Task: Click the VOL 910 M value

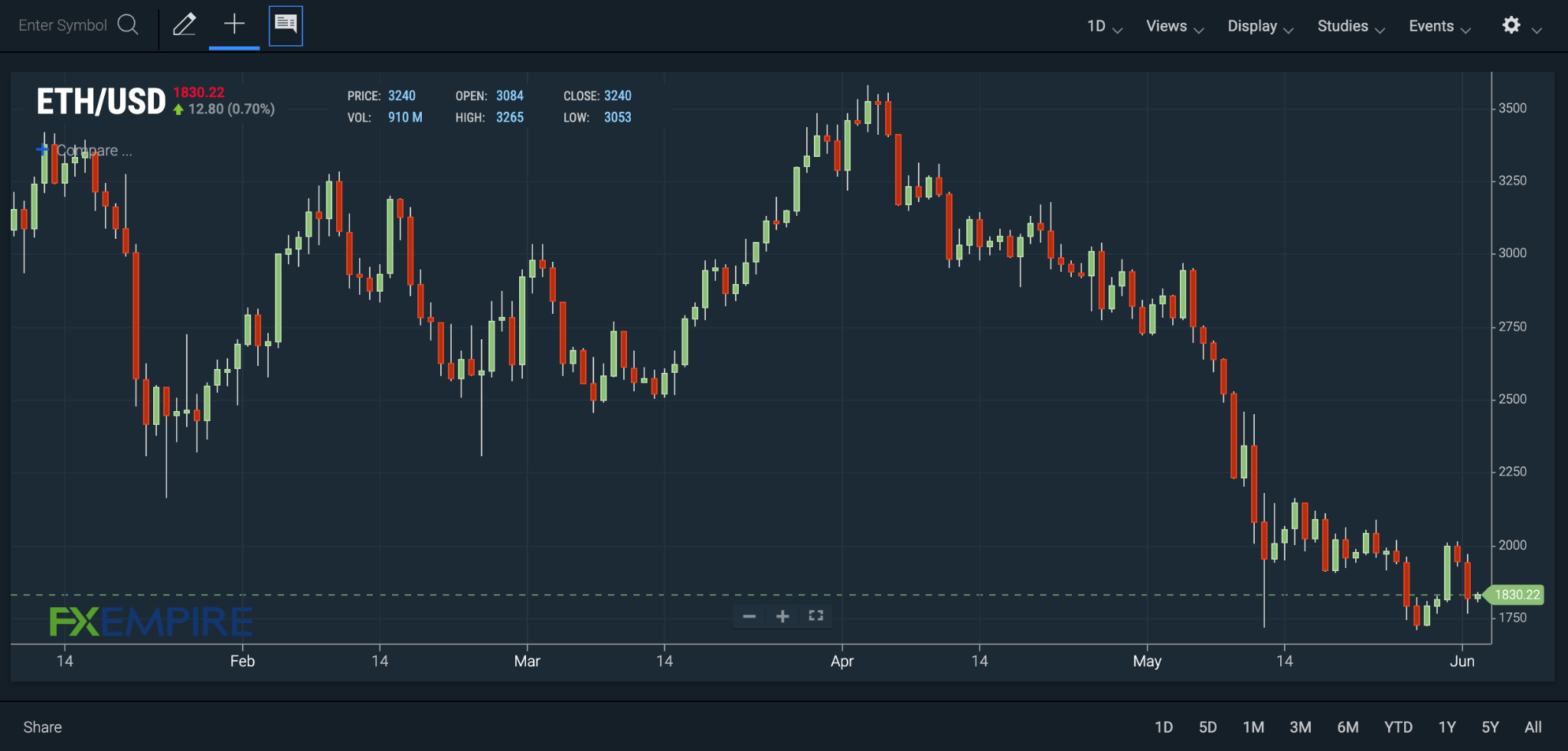Action: pos(405,117)
